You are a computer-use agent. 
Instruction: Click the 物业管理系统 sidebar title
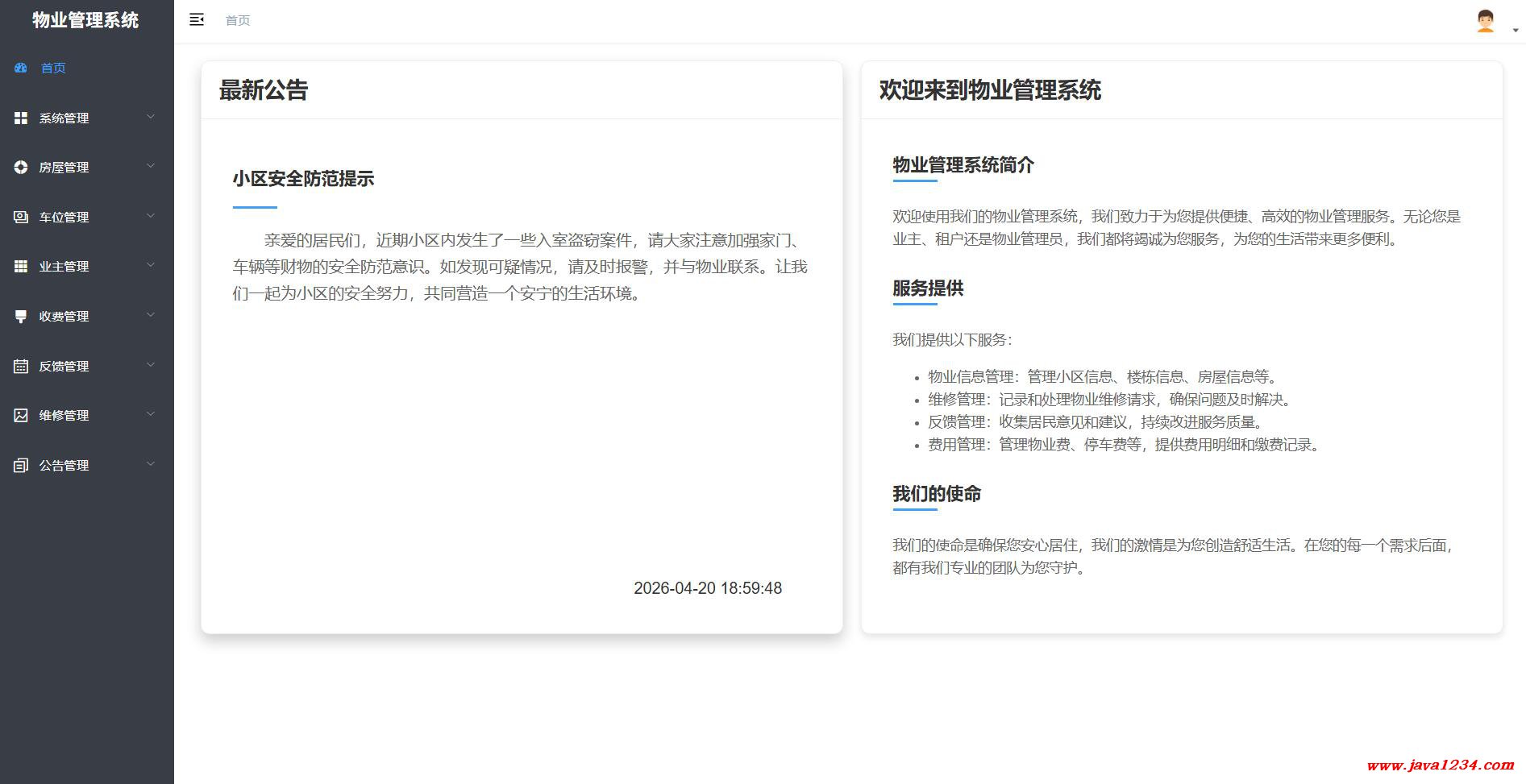pos(85,20)
